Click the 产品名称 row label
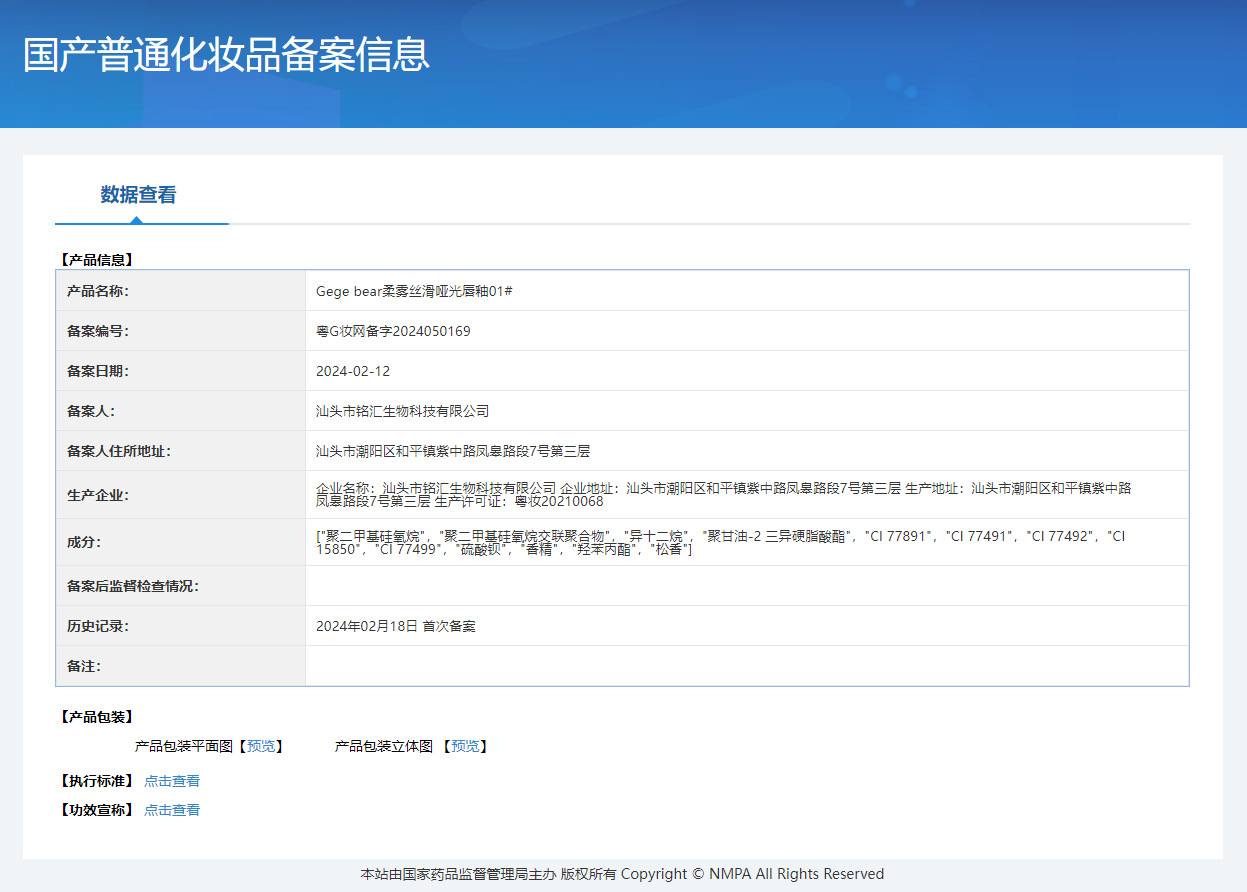The height and width of the screenshot is (892, 1247). click(98, 291)
